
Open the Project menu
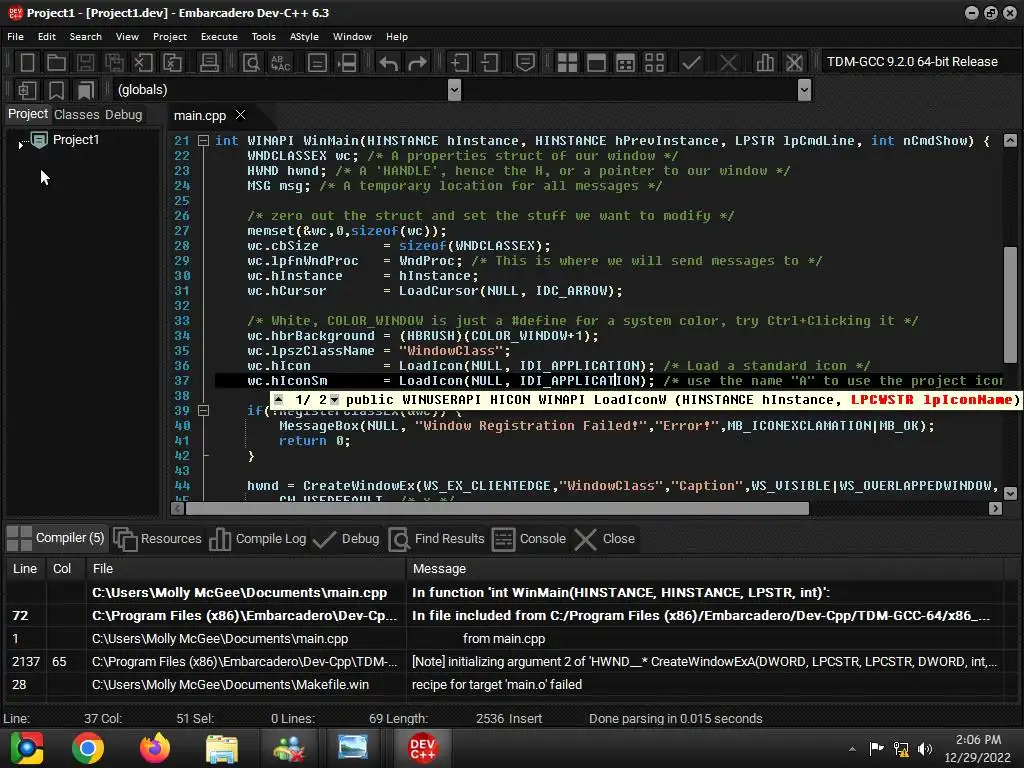pyautogui.click(x=170, y=37)
